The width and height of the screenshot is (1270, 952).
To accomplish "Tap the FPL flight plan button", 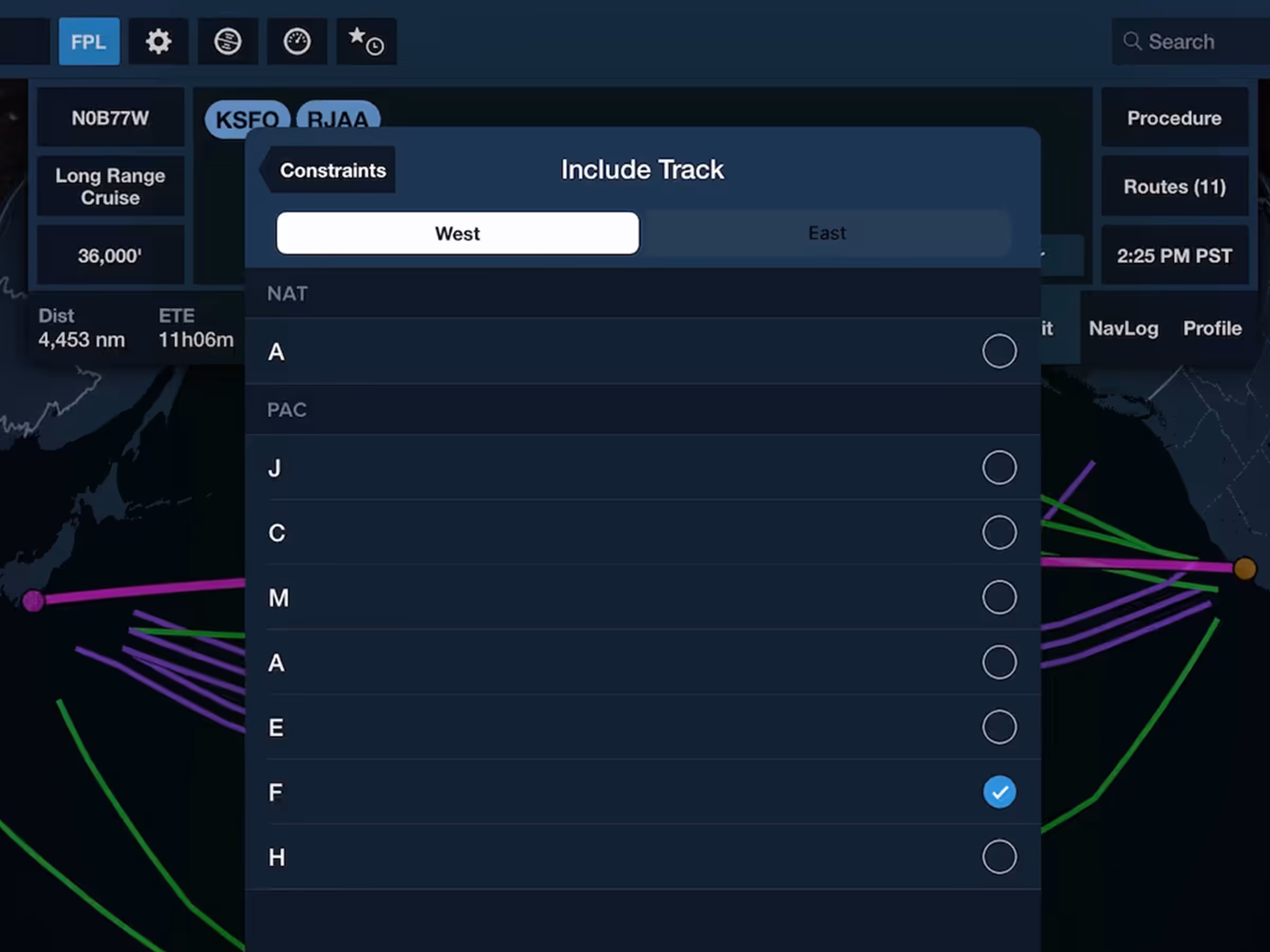I will tap(89, 41).
